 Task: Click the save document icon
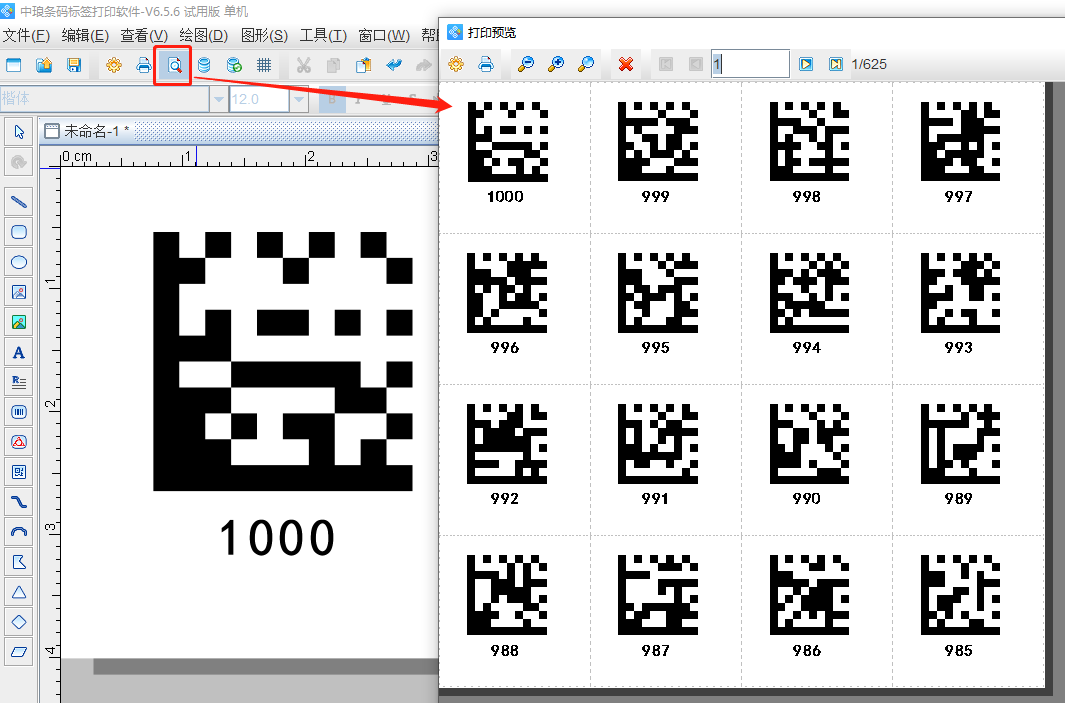pos(73,66)
